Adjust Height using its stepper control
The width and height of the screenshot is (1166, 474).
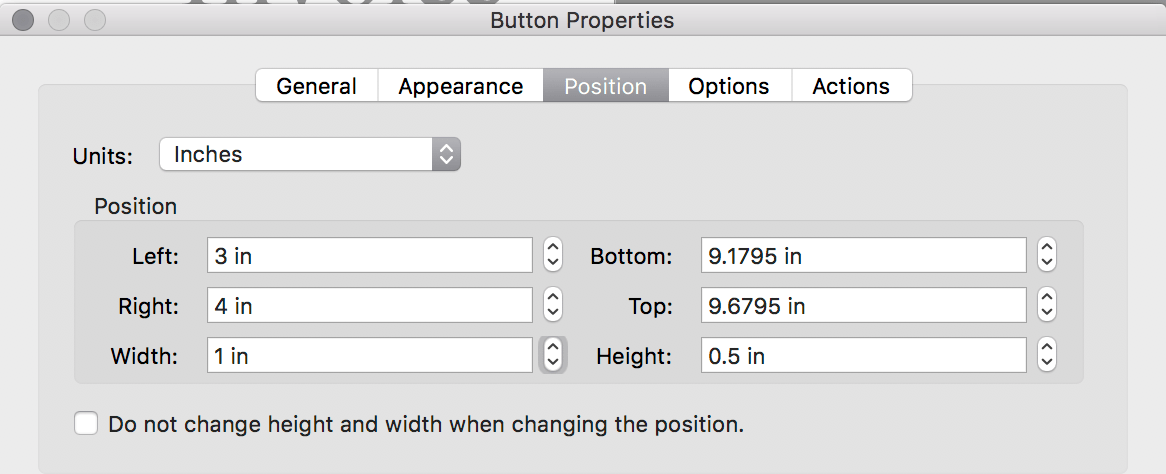[x=1047, y=355]
